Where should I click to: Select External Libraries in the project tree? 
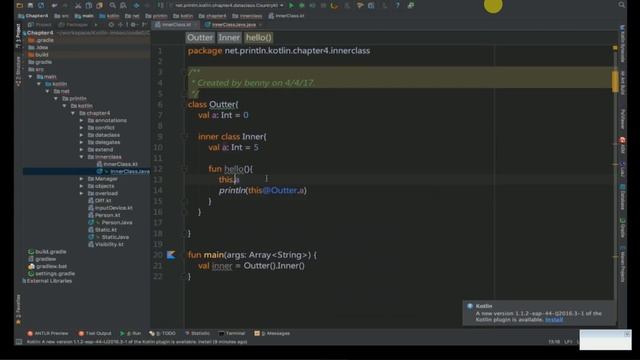47,281
